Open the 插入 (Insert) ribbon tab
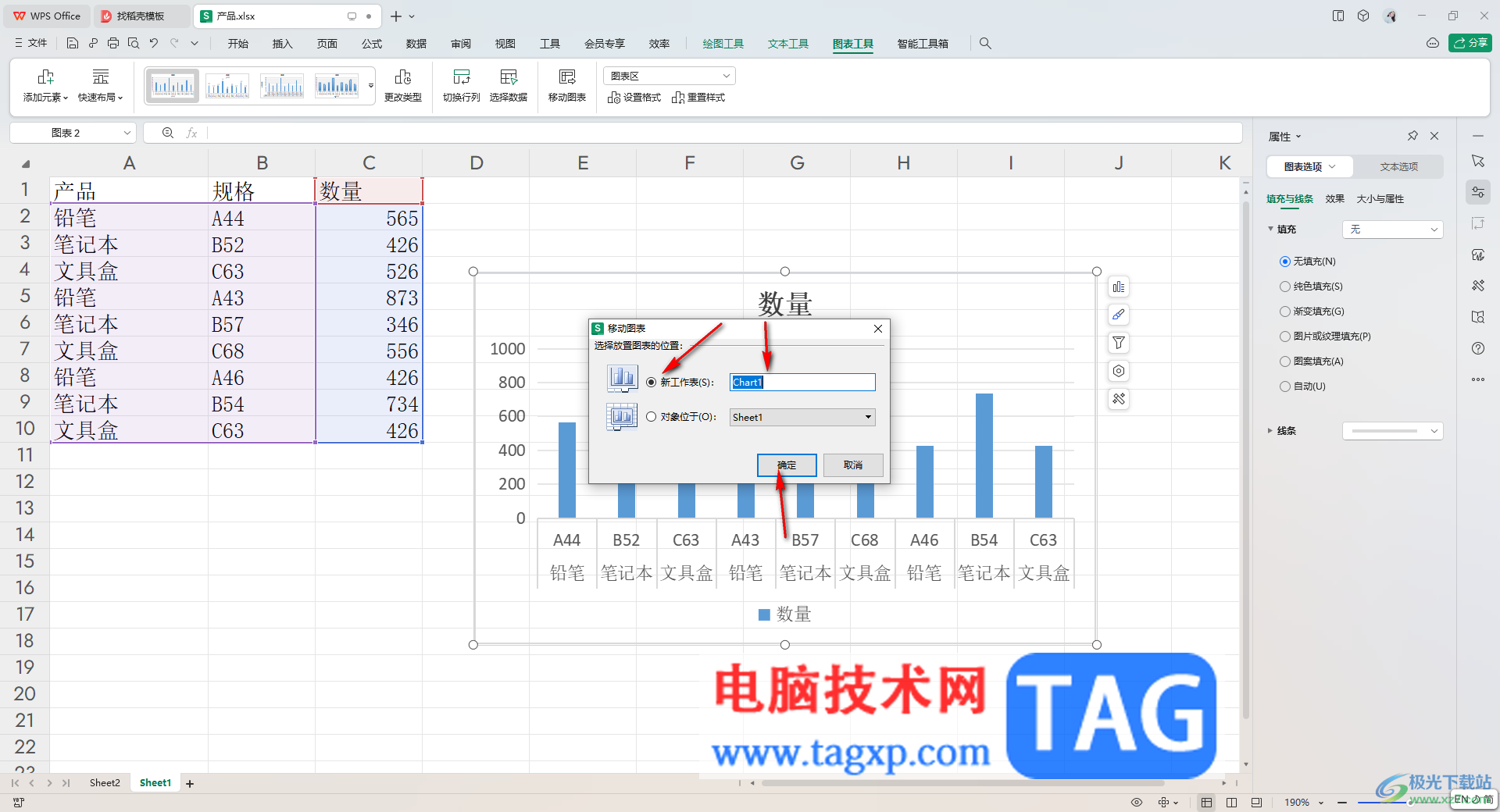This screenshot has width=1500, height=812. tap(282, 44)
